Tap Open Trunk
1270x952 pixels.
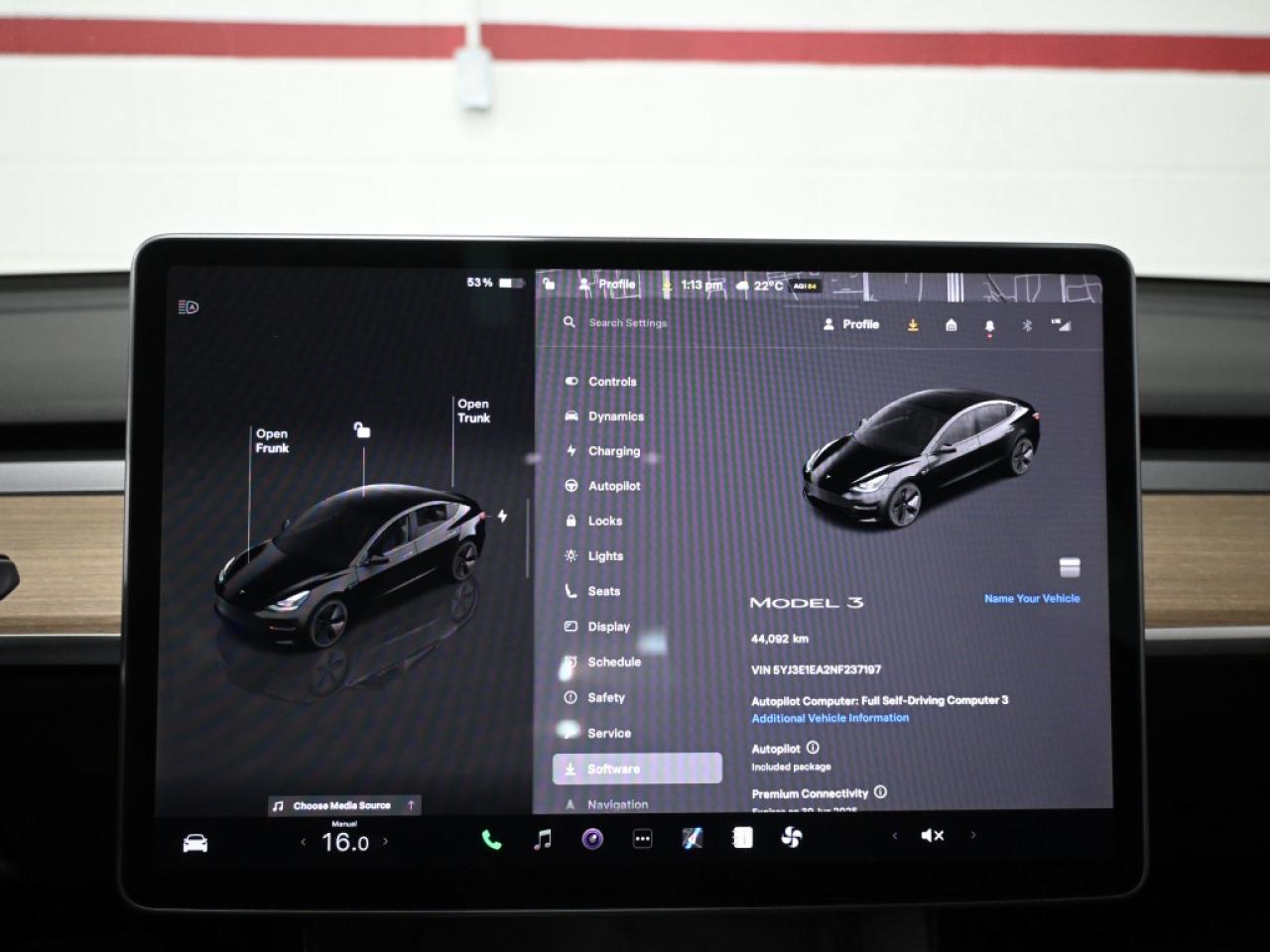(x=474, y=411)
